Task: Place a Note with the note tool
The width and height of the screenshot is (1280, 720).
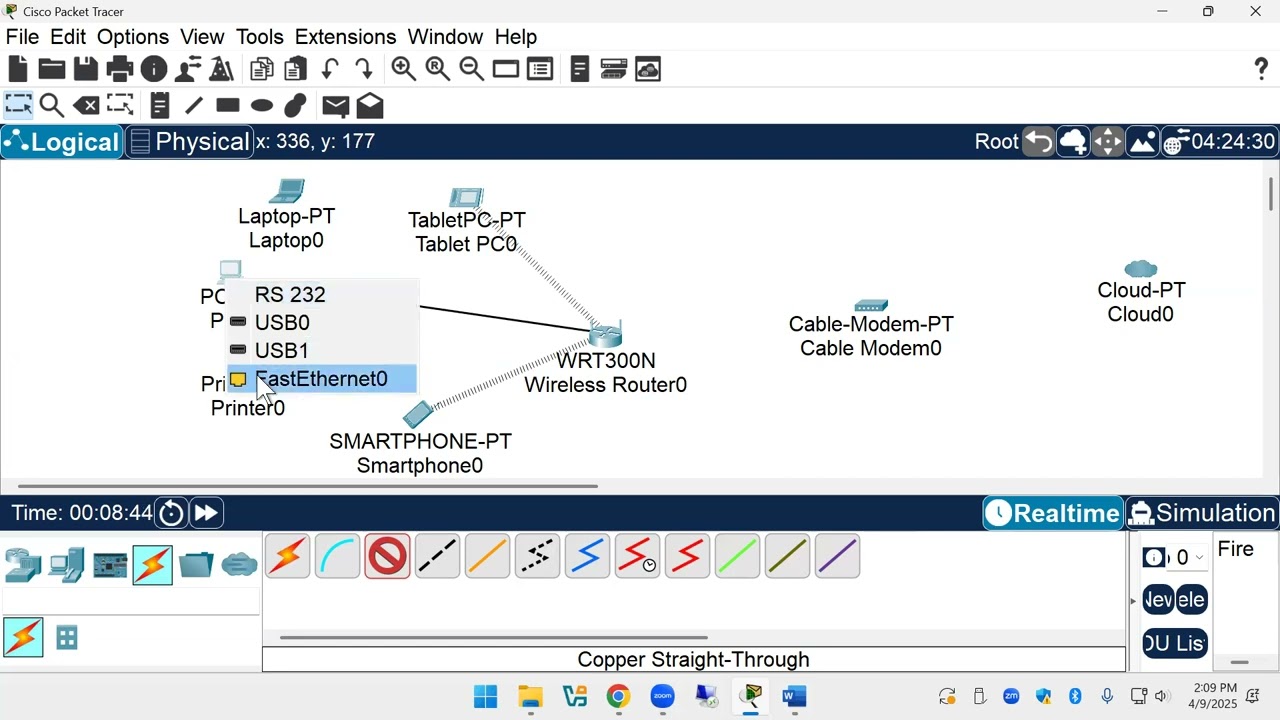Action: point(160,105)
